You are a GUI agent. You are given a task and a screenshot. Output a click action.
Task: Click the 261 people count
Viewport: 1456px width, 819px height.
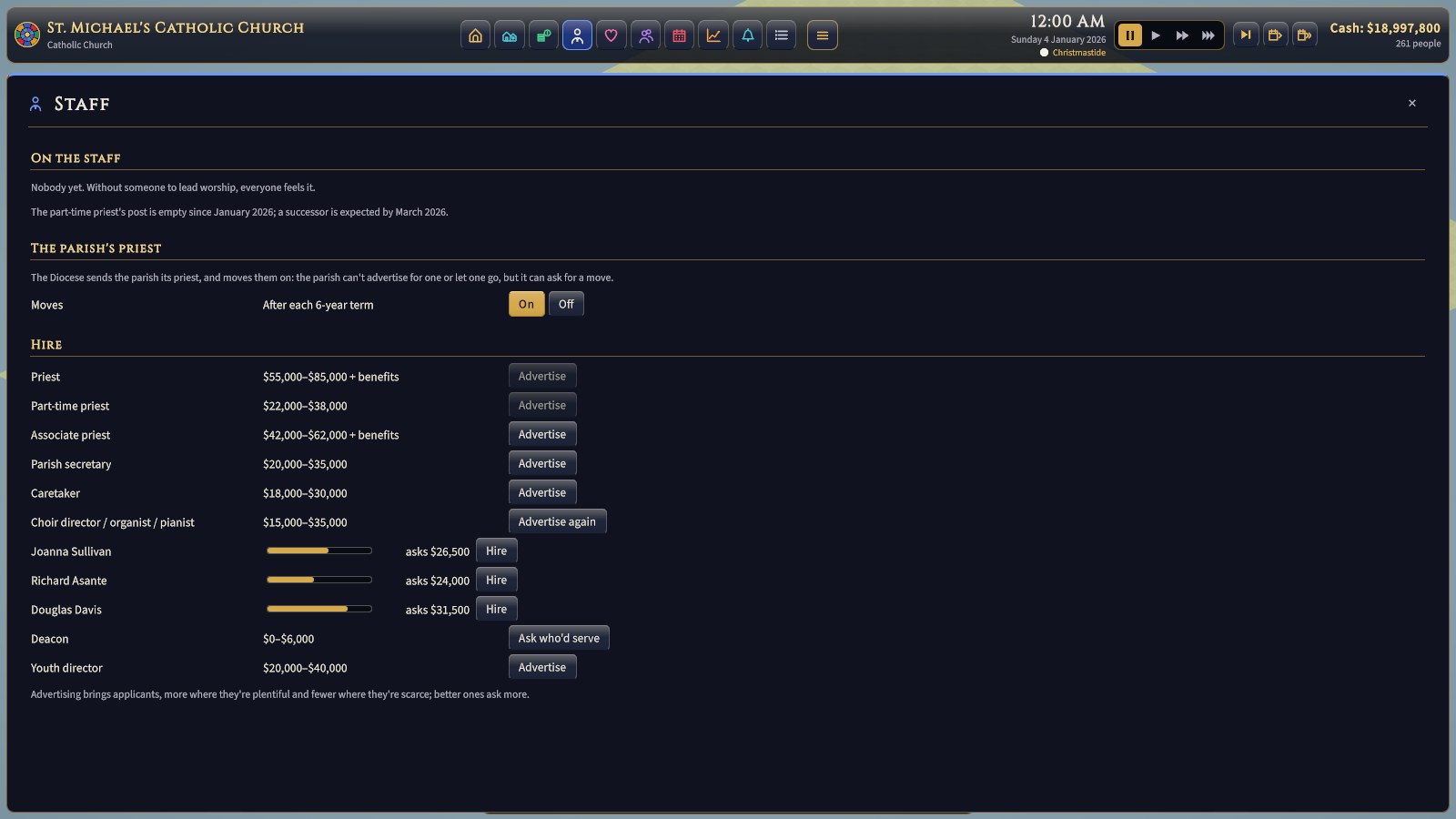click(x=1418, y=44)
